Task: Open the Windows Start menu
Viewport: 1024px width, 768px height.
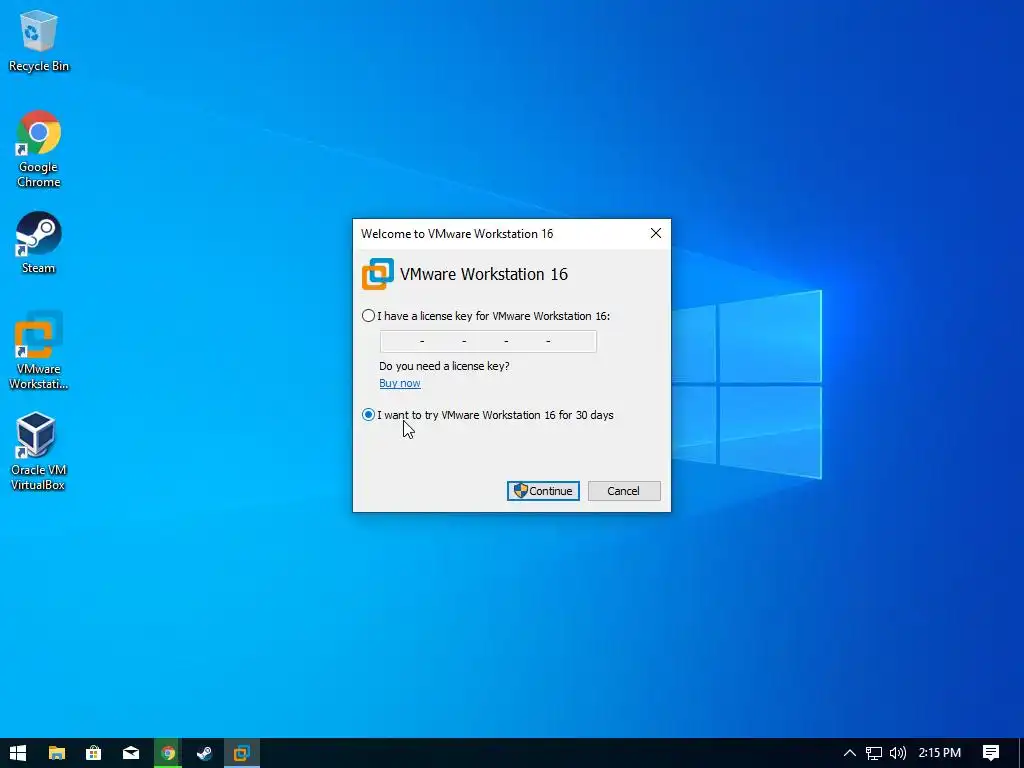Action: [18, 753]
